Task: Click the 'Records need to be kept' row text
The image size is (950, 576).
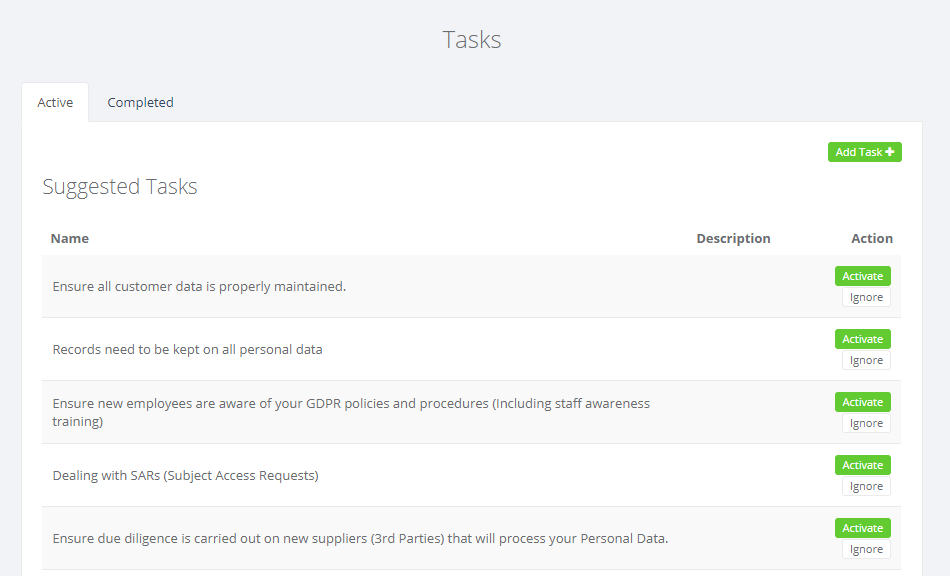Action: [187, 349]
